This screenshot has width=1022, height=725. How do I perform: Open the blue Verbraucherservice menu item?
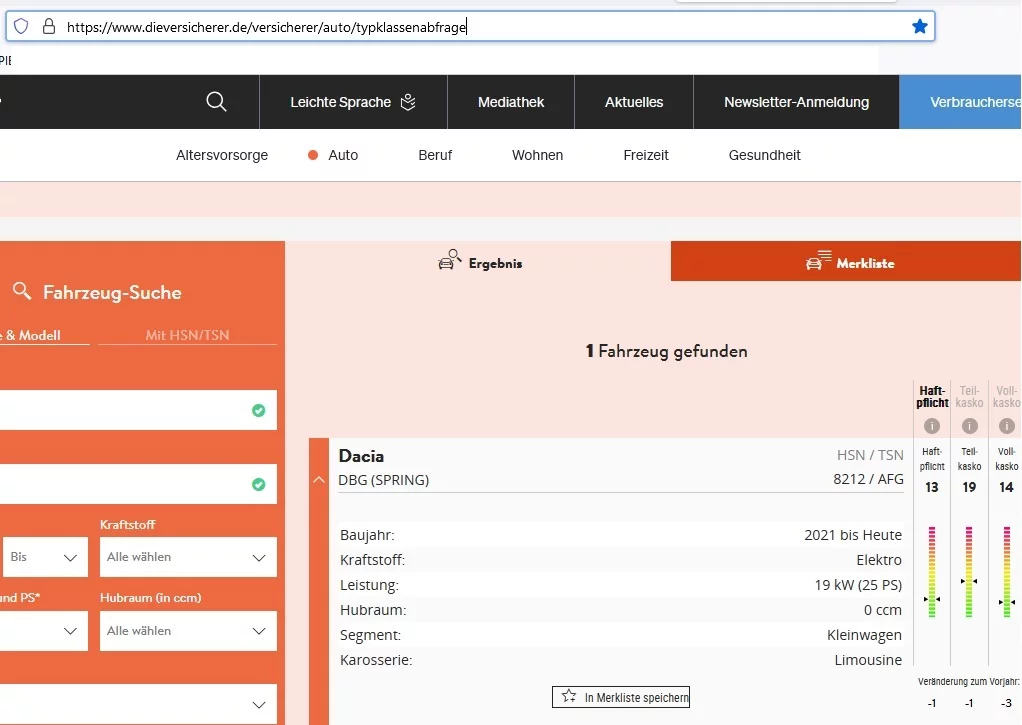[961, 102]
